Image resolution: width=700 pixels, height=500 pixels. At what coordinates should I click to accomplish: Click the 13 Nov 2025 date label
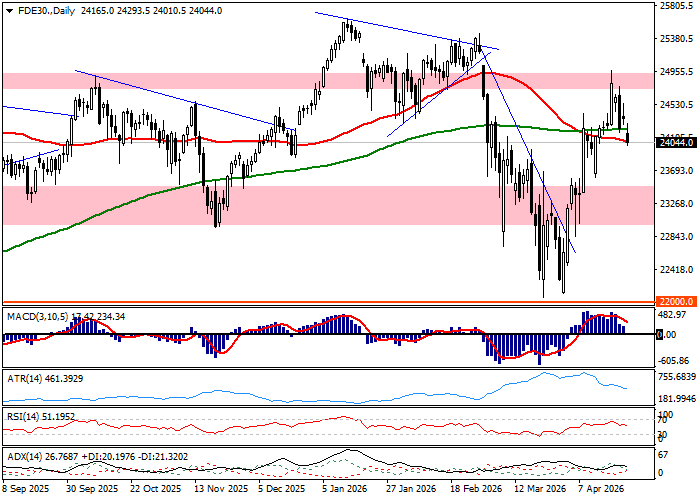222,490
